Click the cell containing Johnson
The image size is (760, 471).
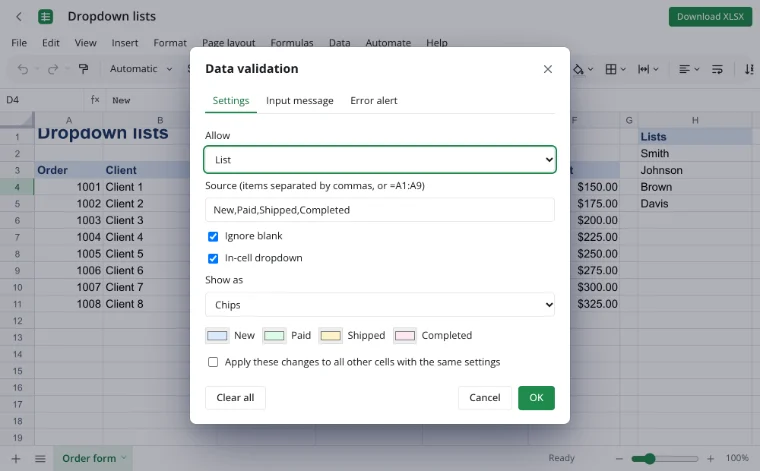[x=695, y=170]
